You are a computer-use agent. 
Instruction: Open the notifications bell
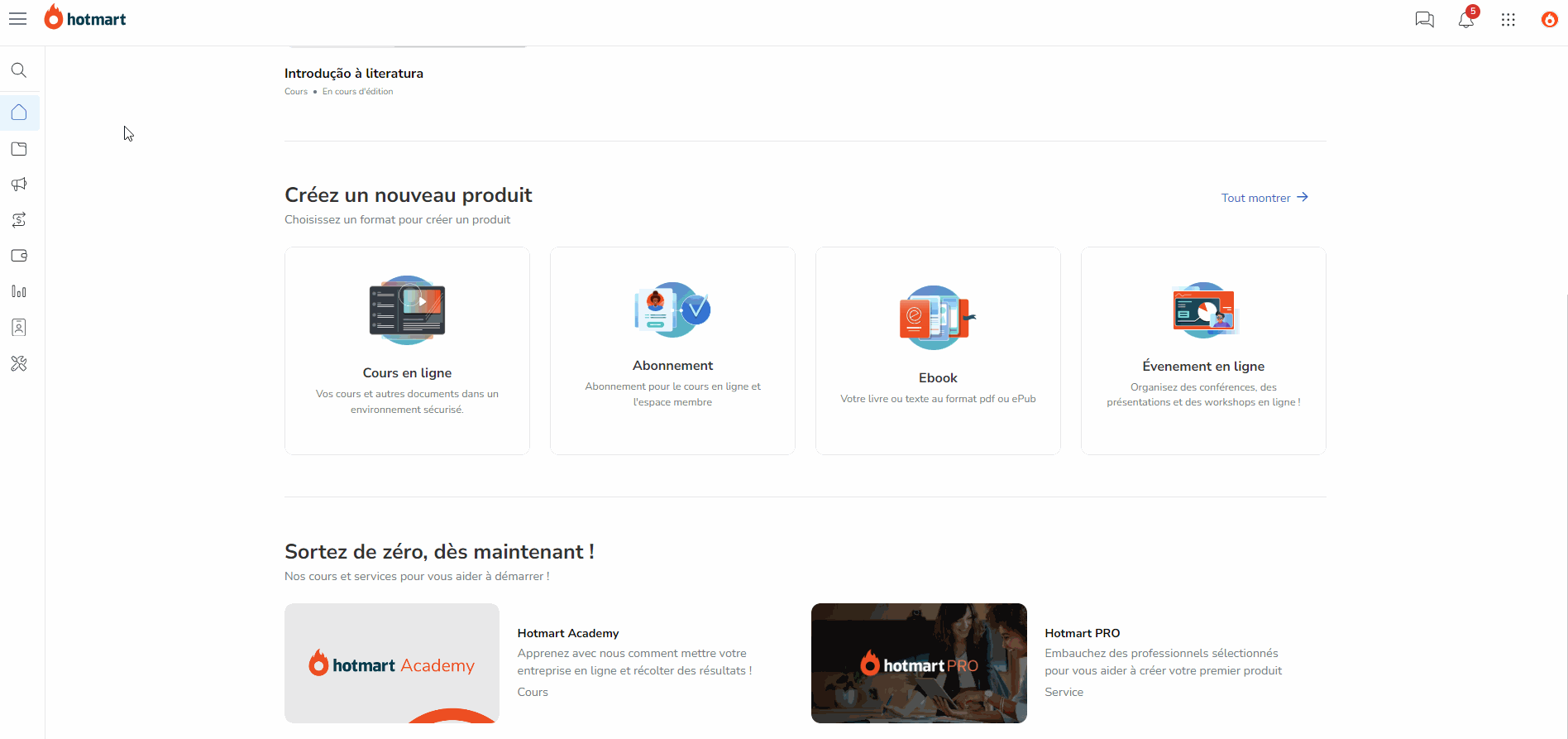(x=1466, y=19)
